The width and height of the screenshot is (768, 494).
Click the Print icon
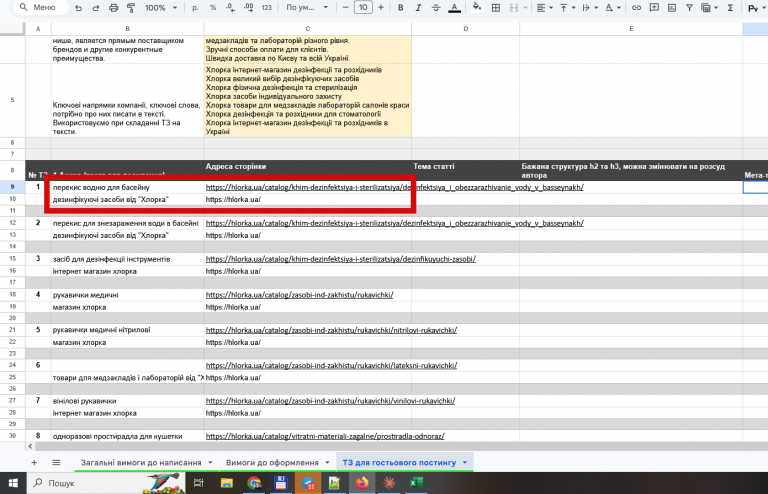click(x=114, y=8)
